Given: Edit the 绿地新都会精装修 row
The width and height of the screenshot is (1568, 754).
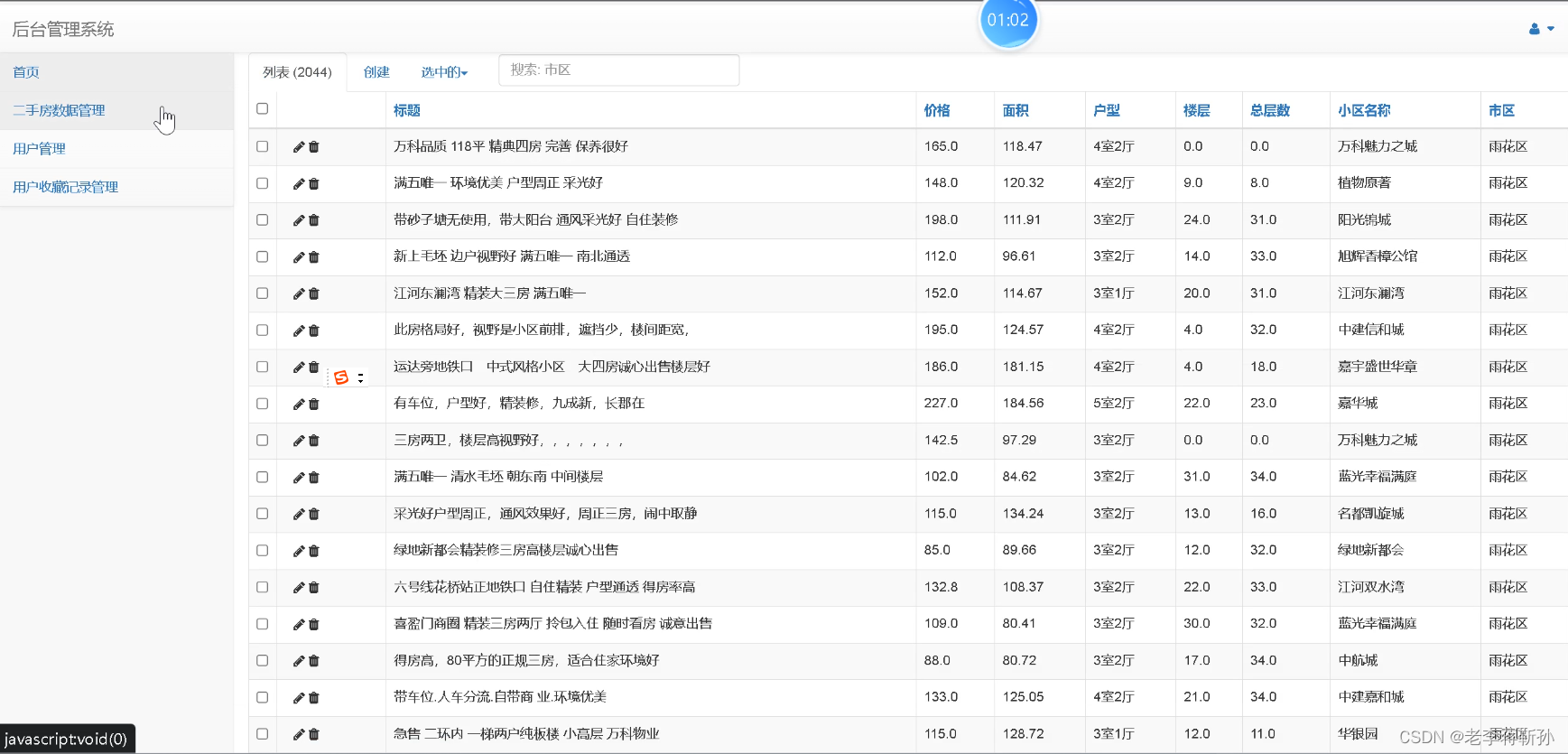Looking at the screenshot, I should [x=299, y=551].
